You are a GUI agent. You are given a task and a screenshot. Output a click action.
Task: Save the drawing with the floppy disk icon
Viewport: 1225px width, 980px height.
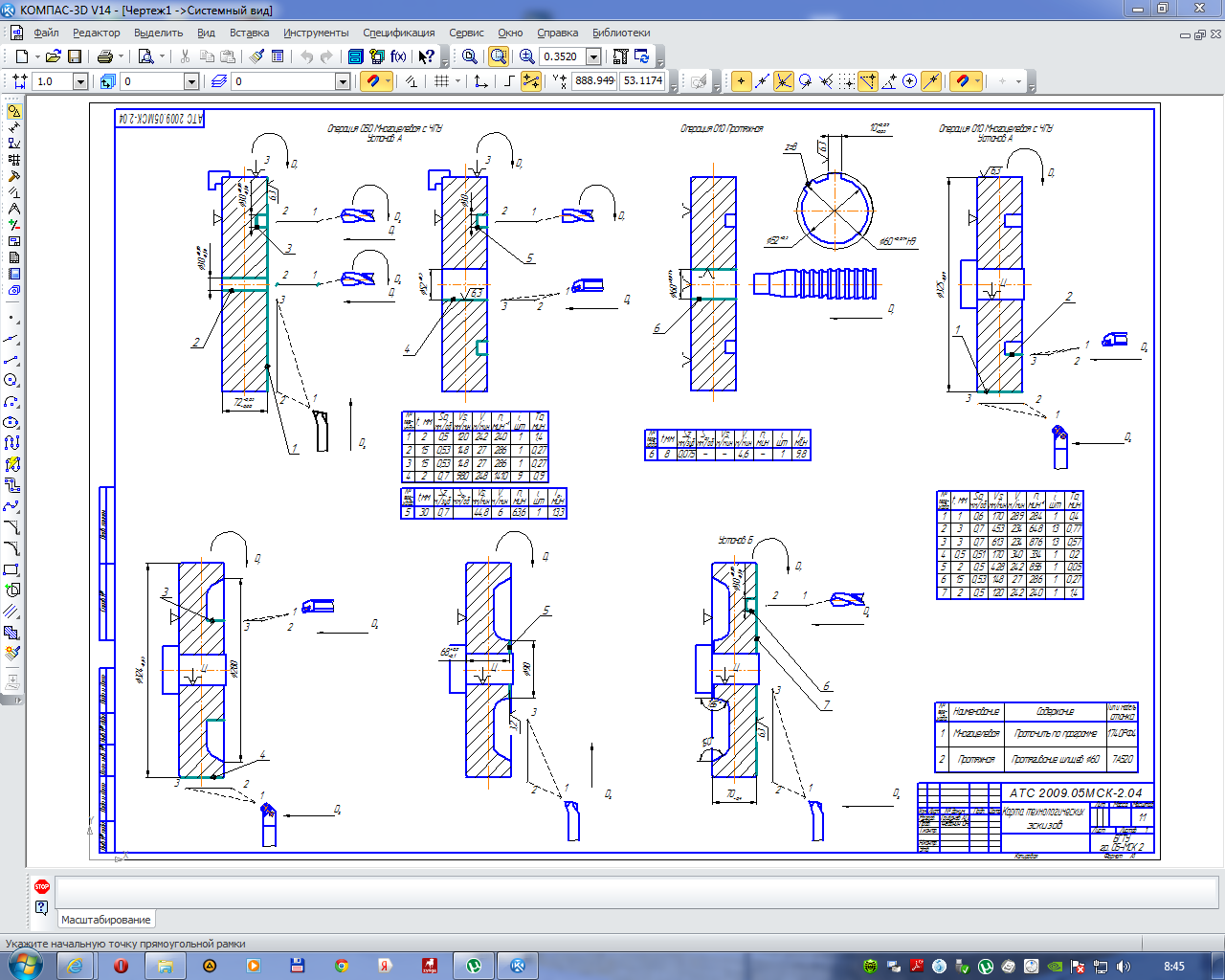74,56
